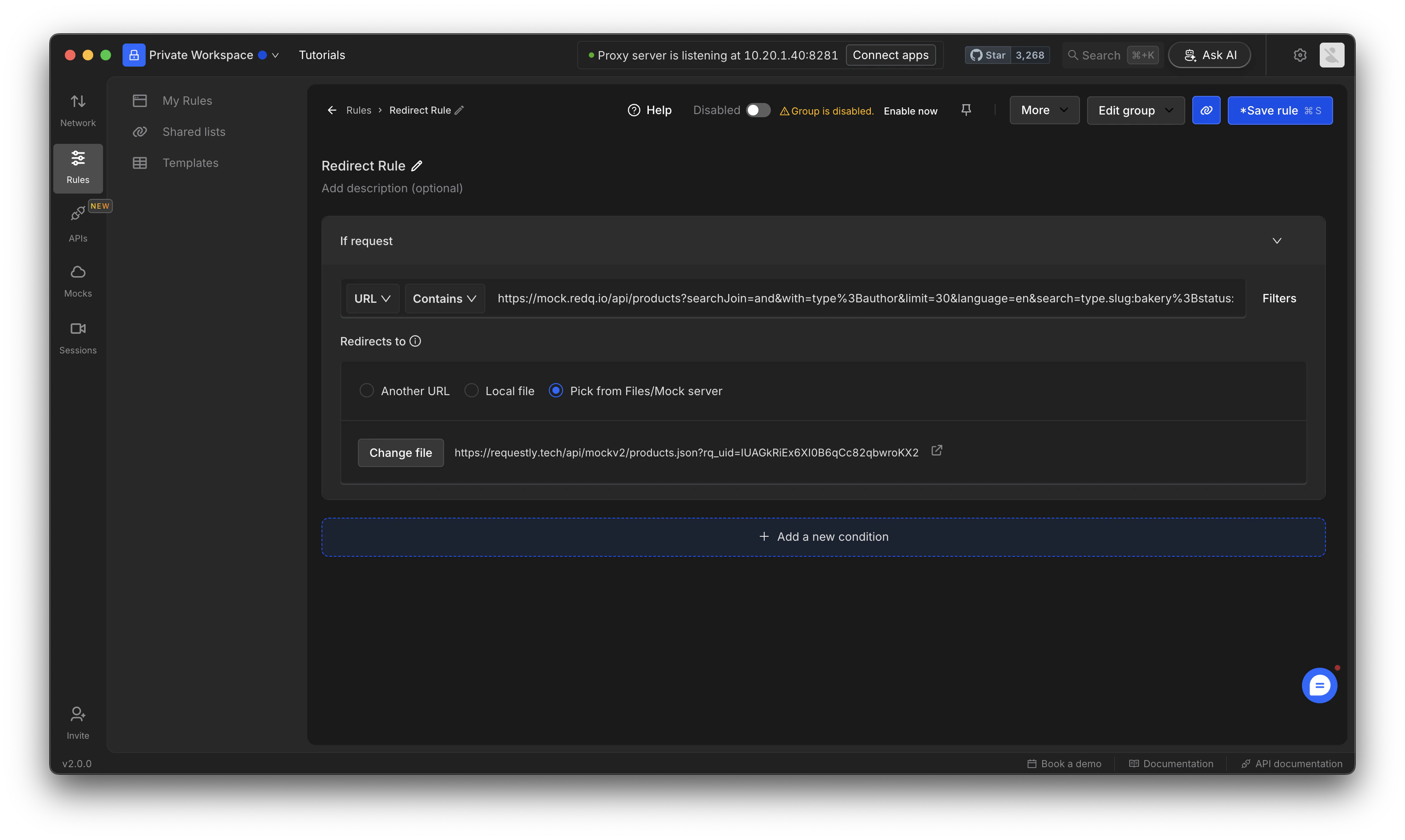Open the chat support bubble
Viewport: 1405px width, 840px height.
pos(1319,685)
